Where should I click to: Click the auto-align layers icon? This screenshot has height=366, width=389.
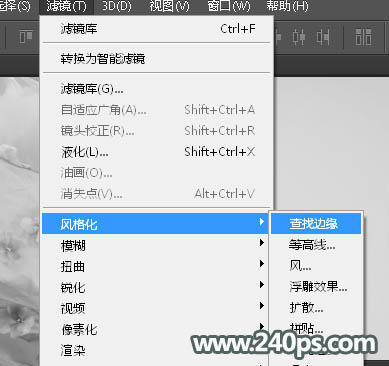tap(363, 36)
